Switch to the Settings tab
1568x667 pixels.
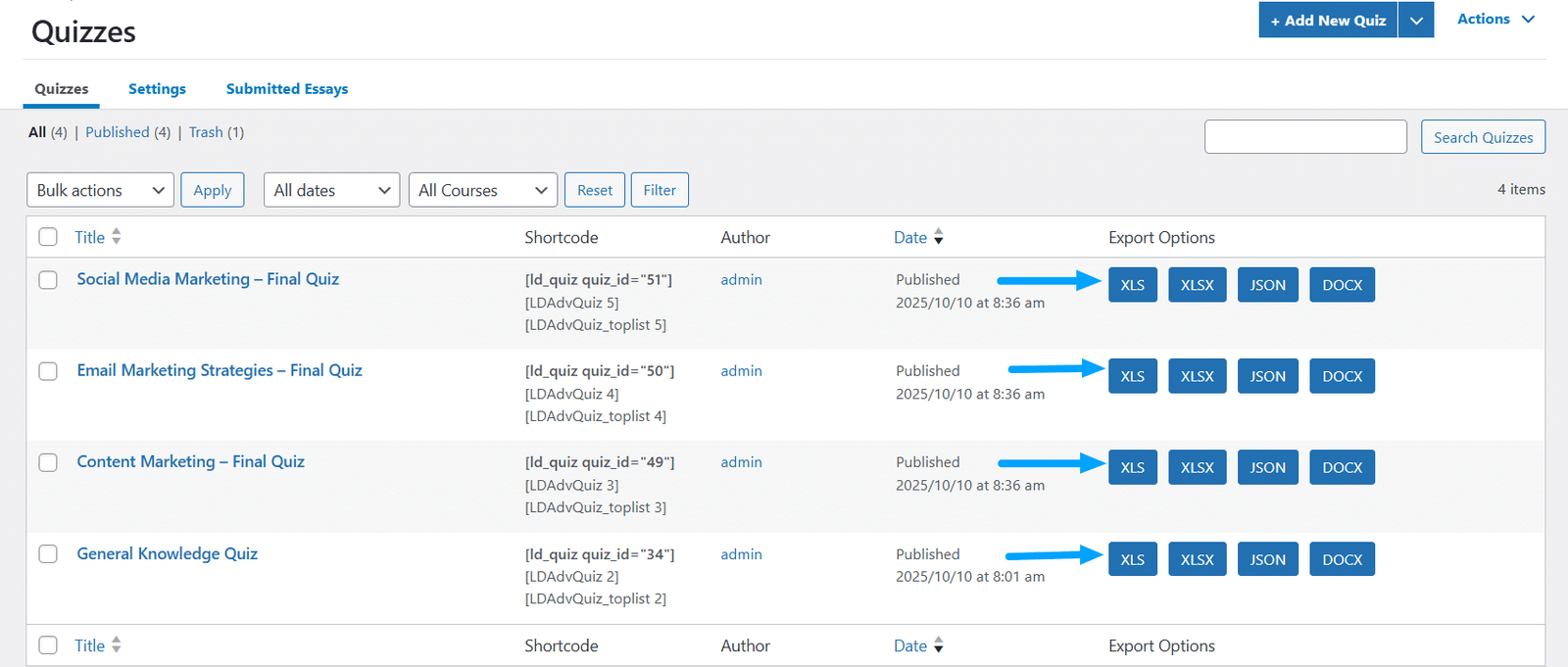point(157,89)
